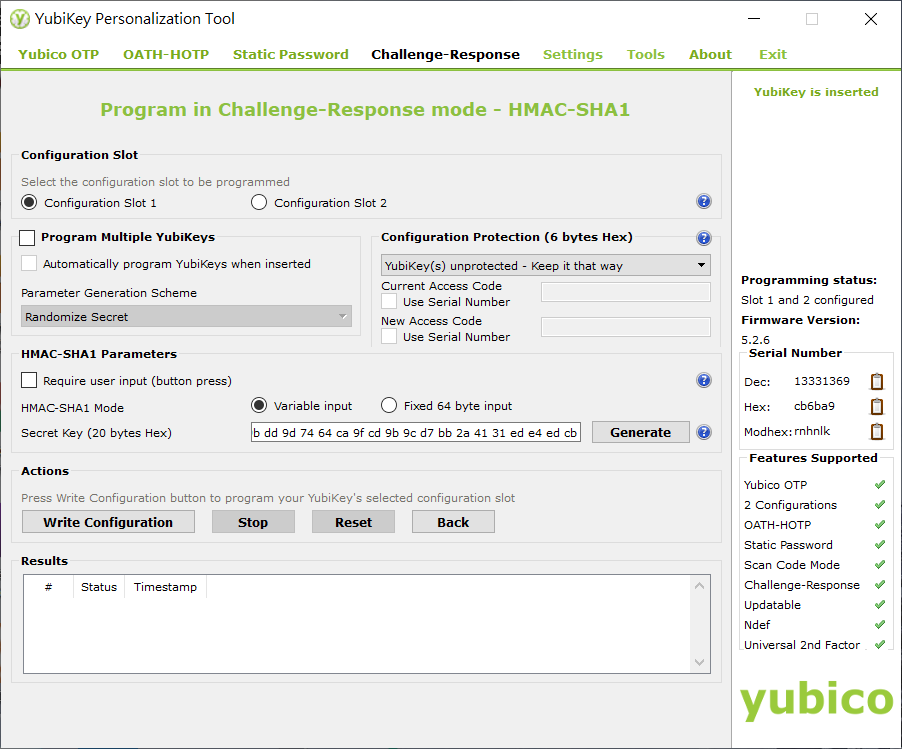
Task: Click the Current Access Code field
Action: (626, 292)
